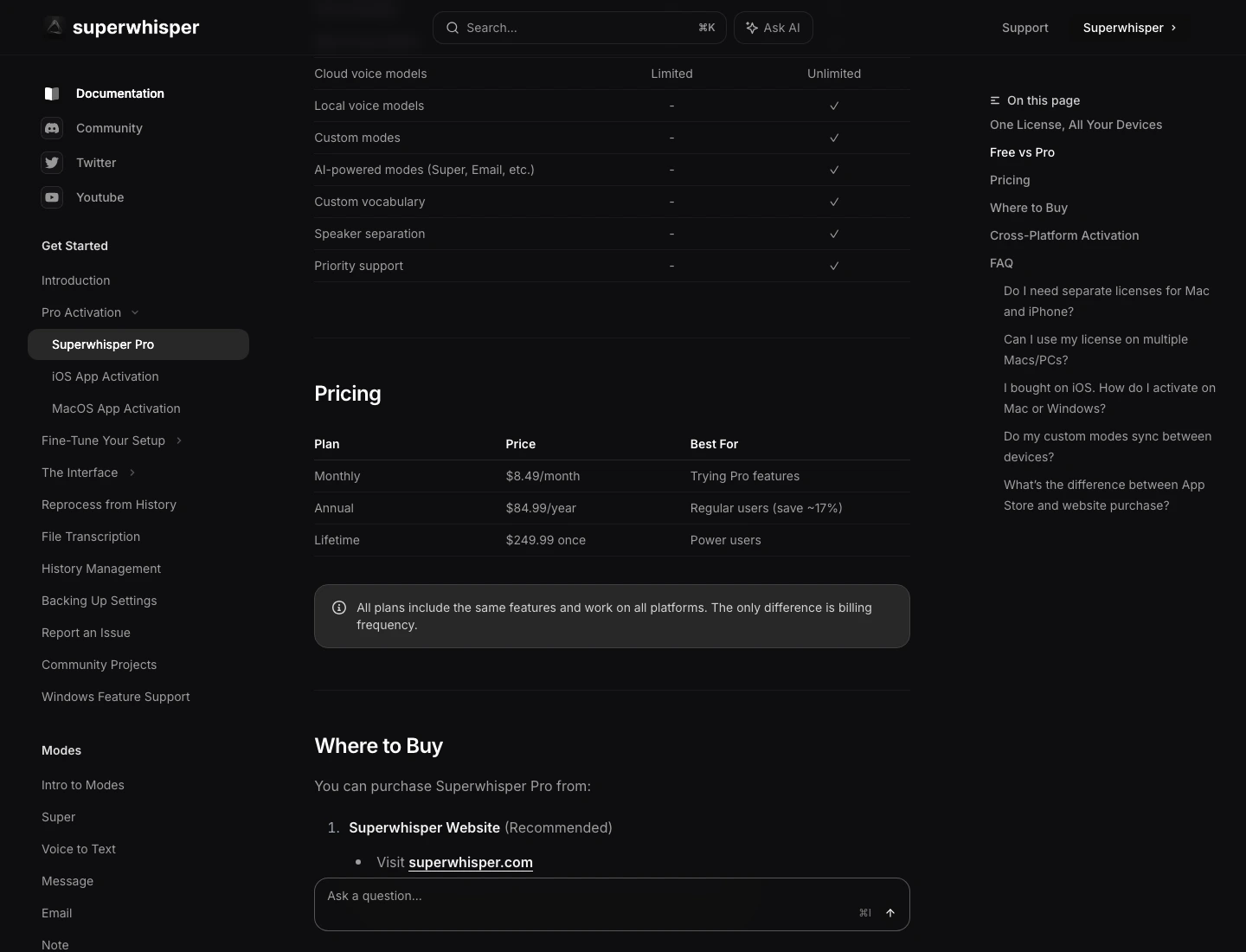Screen dimensions: 1246x952
Task: Click the Local voice models checkmark
Action: coord(834,106)
